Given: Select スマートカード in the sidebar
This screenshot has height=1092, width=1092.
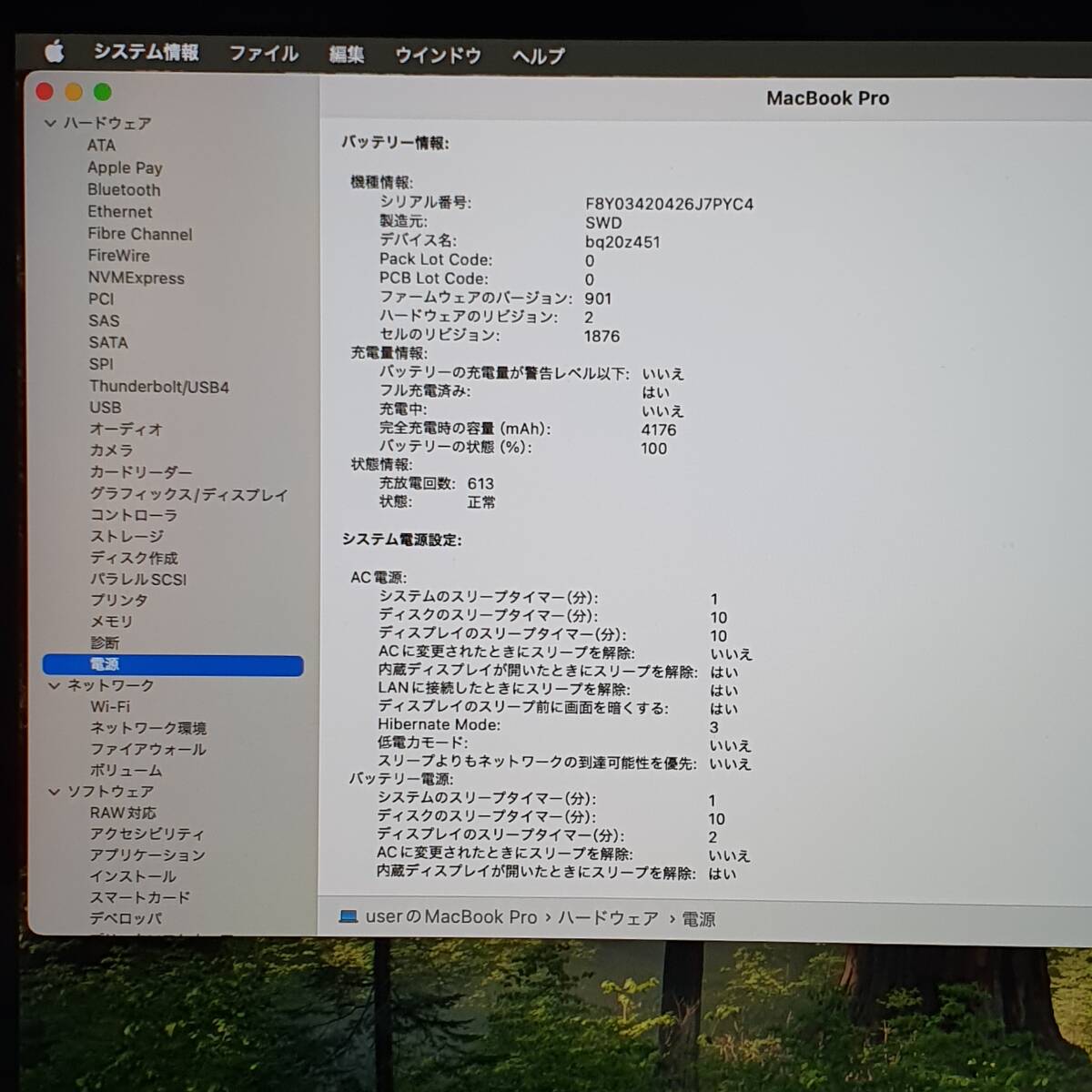Looking at the screenshot, I should click(140, 897).
